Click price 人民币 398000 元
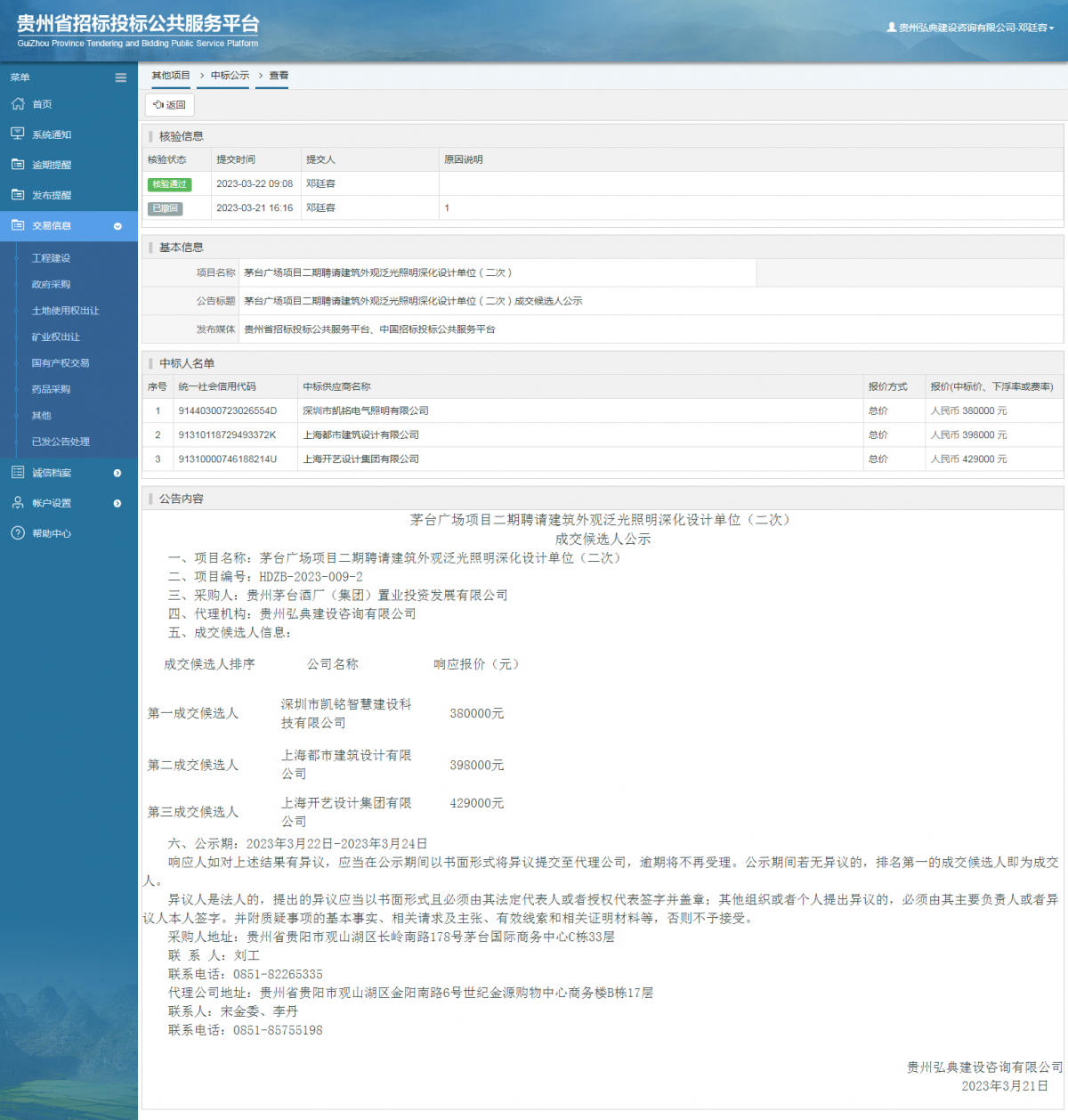The height and width of the screenshot is (1120, 1068). coord(969,435)
